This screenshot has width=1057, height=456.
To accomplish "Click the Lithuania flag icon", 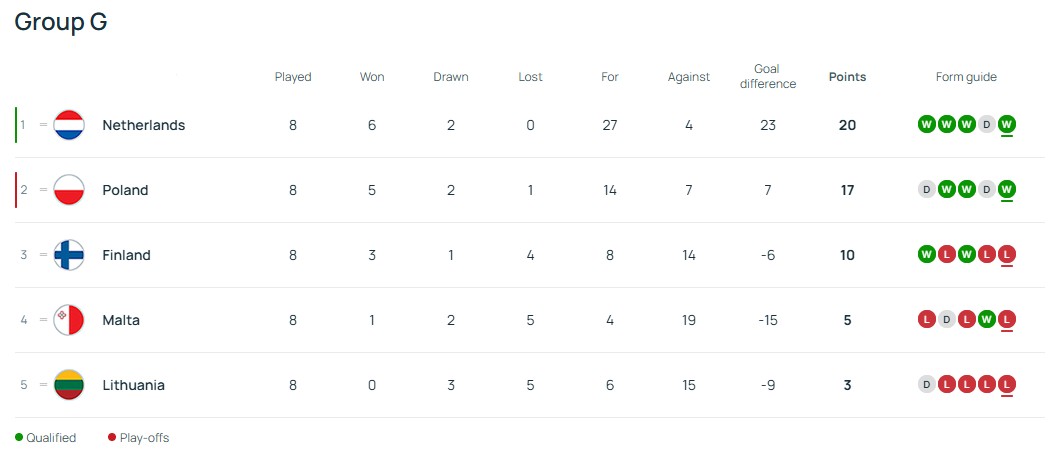I will pyautogui.click(x=69, y=385).
